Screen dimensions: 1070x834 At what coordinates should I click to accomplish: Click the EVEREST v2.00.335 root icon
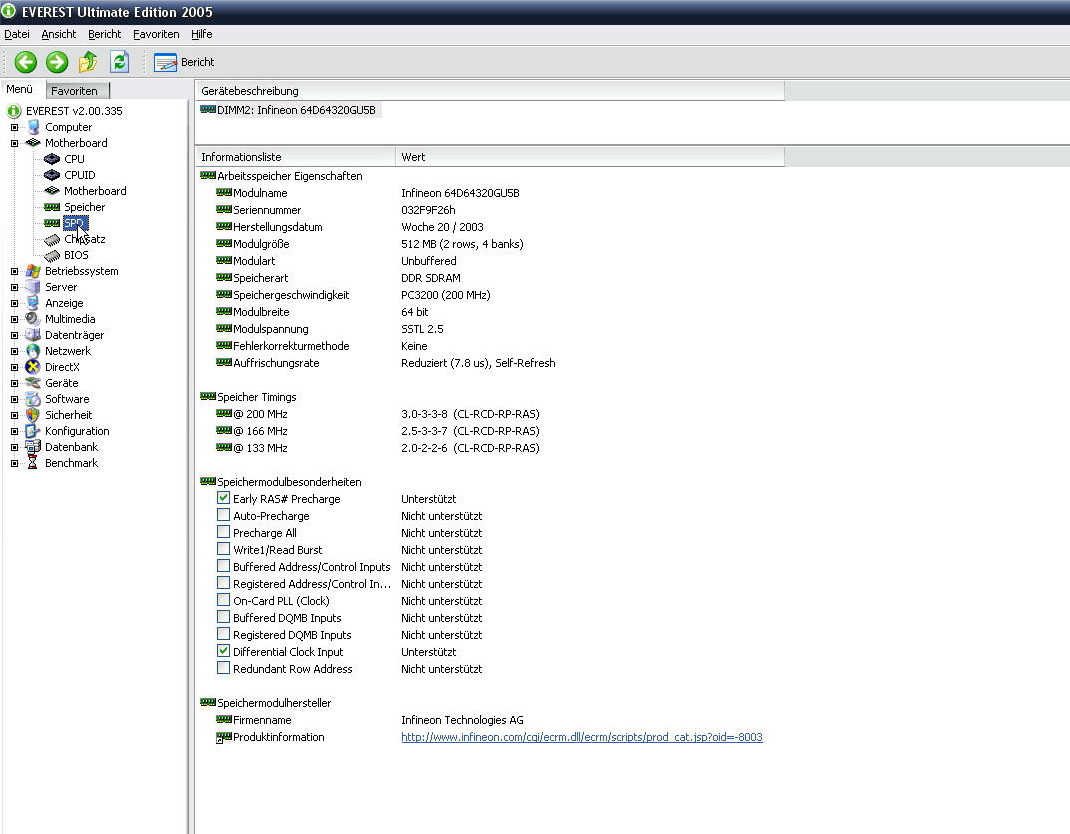pyautogui.click(x=14, y=111)
